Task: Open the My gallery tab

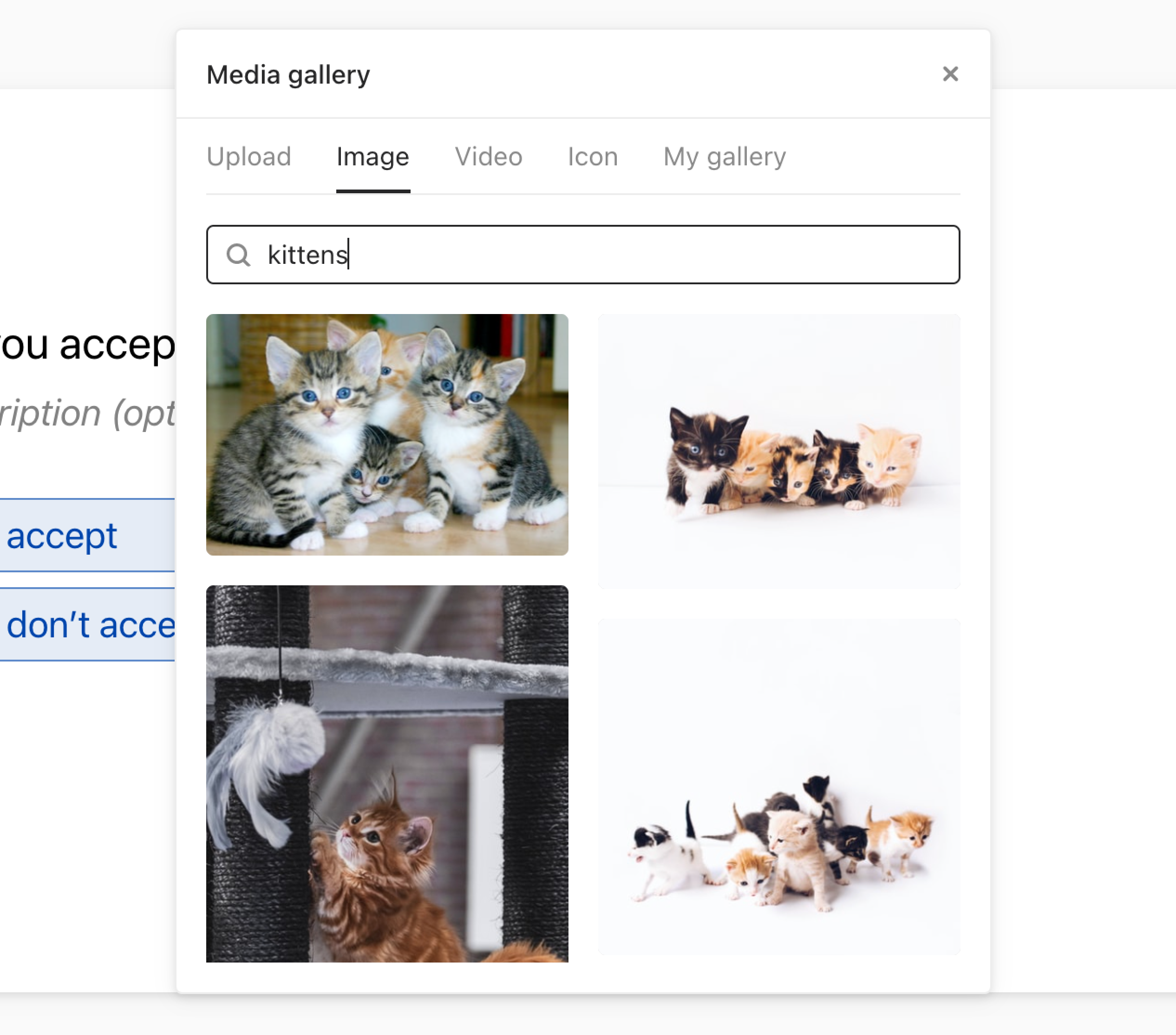Action: tap(725, 157)
